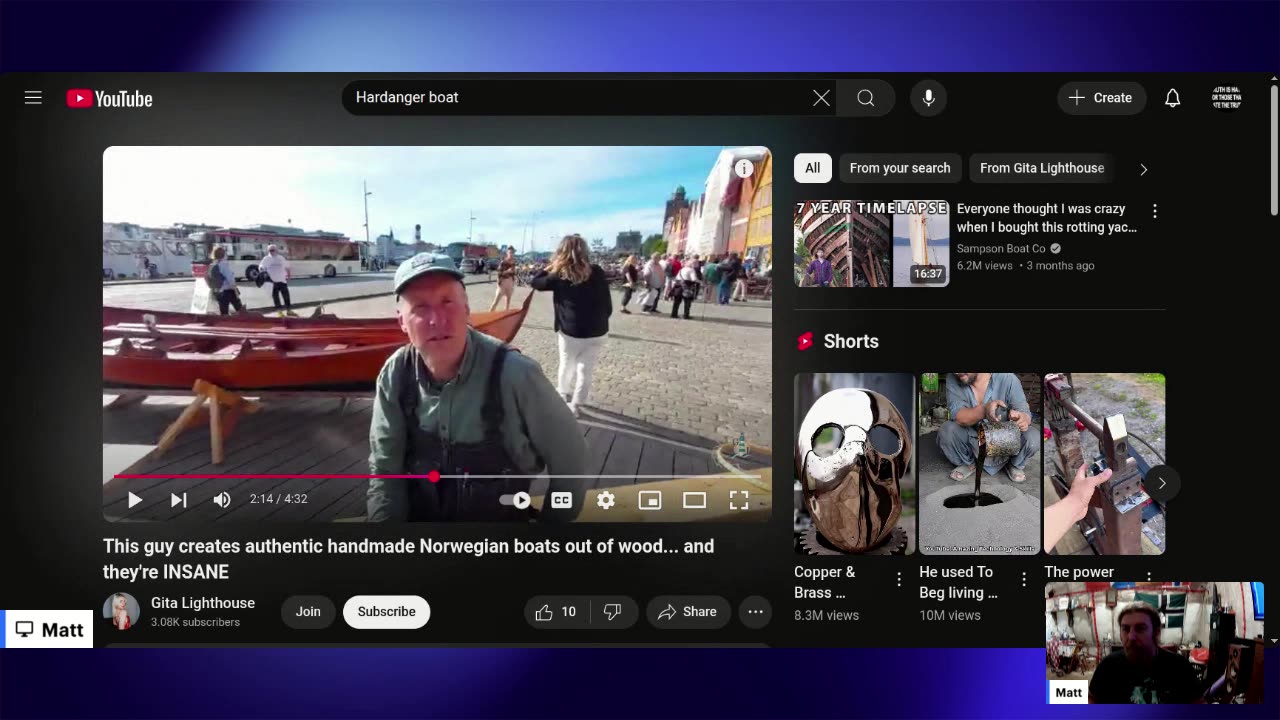Show more filter chips with arrow

[x=1144, y=169]
